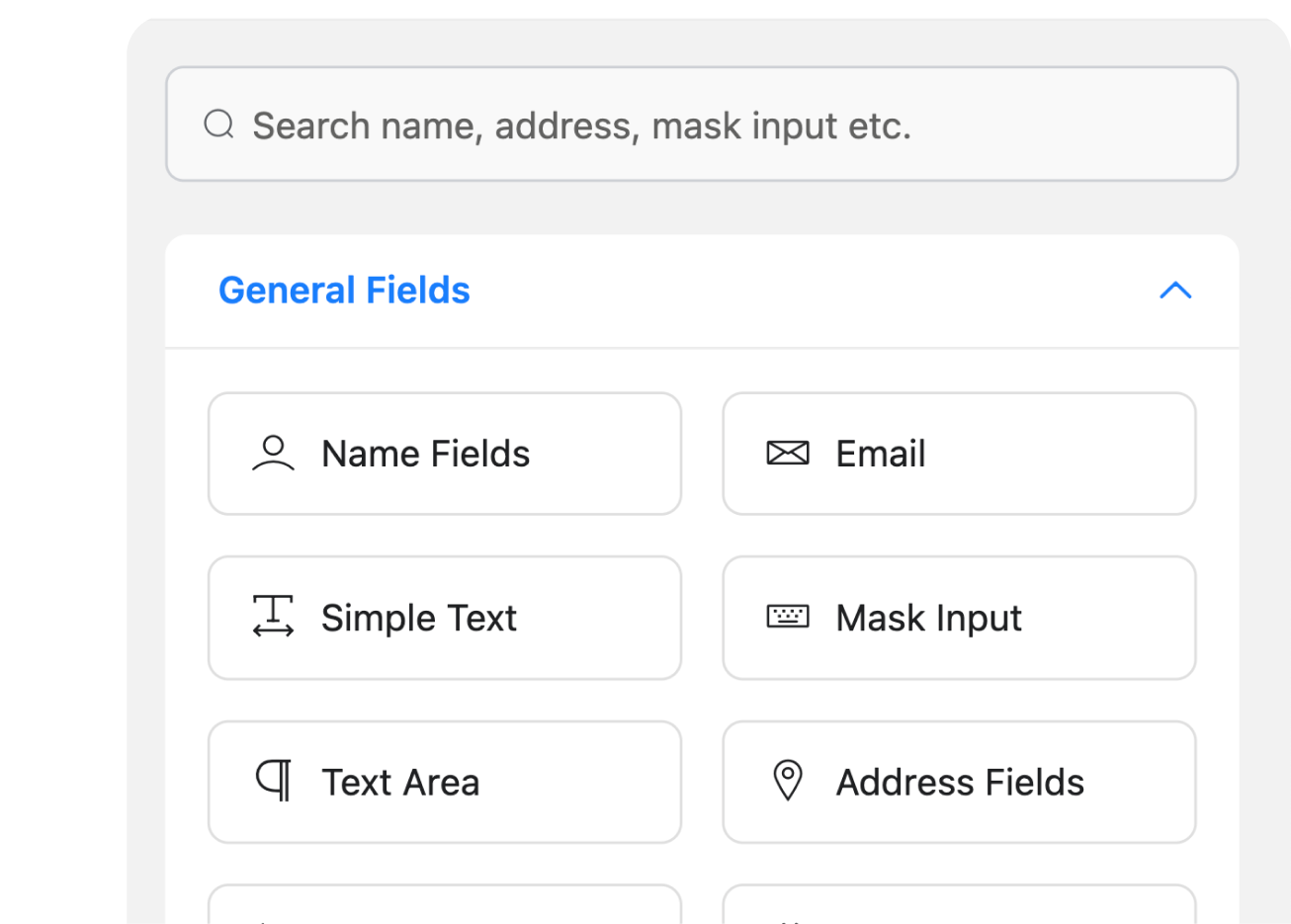The width and height of the screenshot is (1291, 924).
Task: Select the Text Area field
Action: (445, 782)
